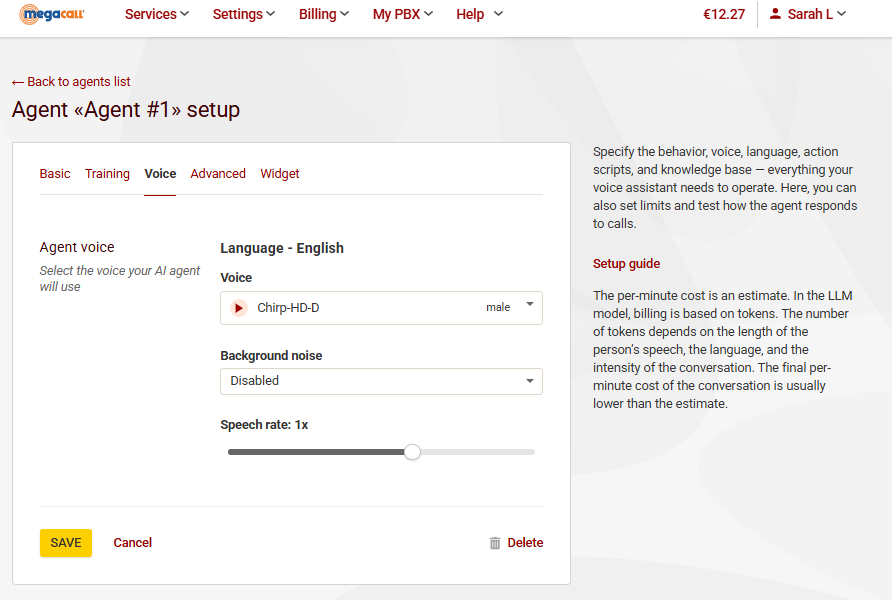Play the Chirp-HD-D voice preview
Screen dimensions: 892x600
click(x=238, y=308)
